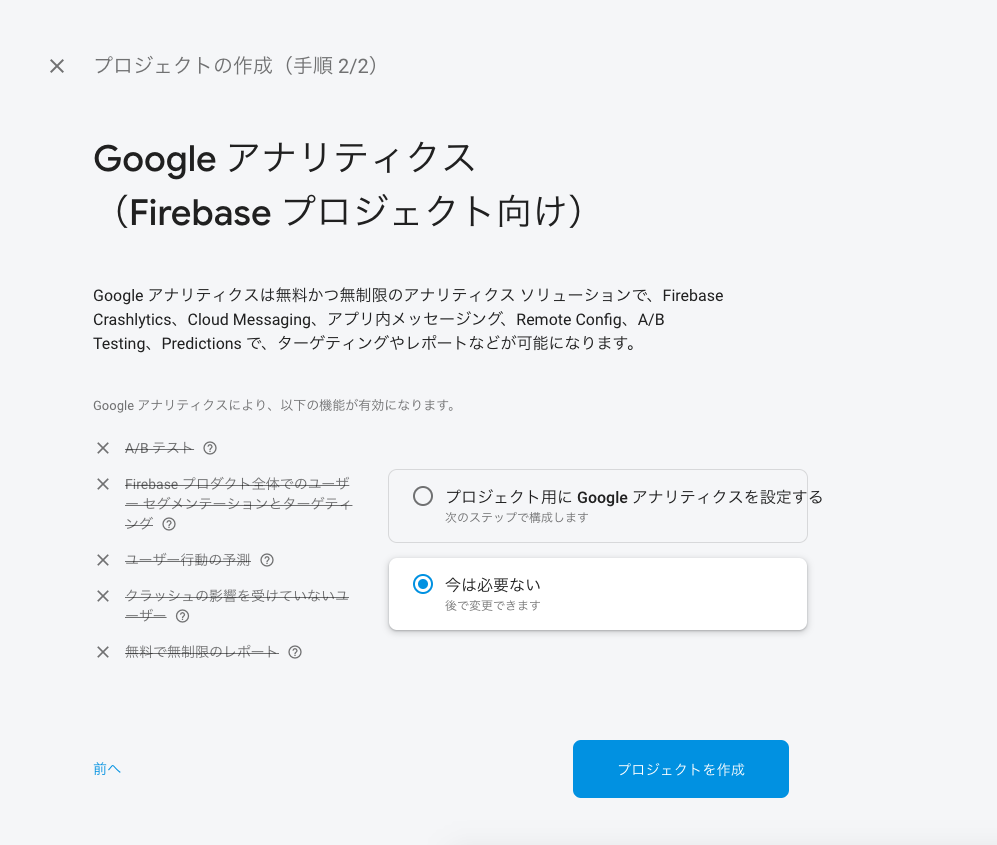Click the 今は必要ない option card
Image resolution: width=997 pixels, height=845 pixels.
pyautogui.click(x=597, y=593)
